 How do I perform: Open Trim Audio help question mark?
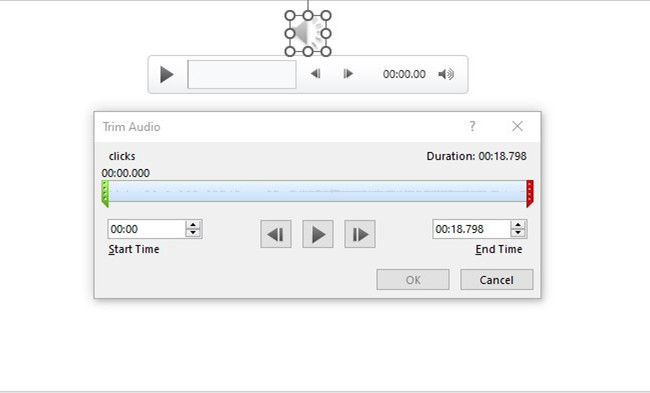tap(472, 126)
